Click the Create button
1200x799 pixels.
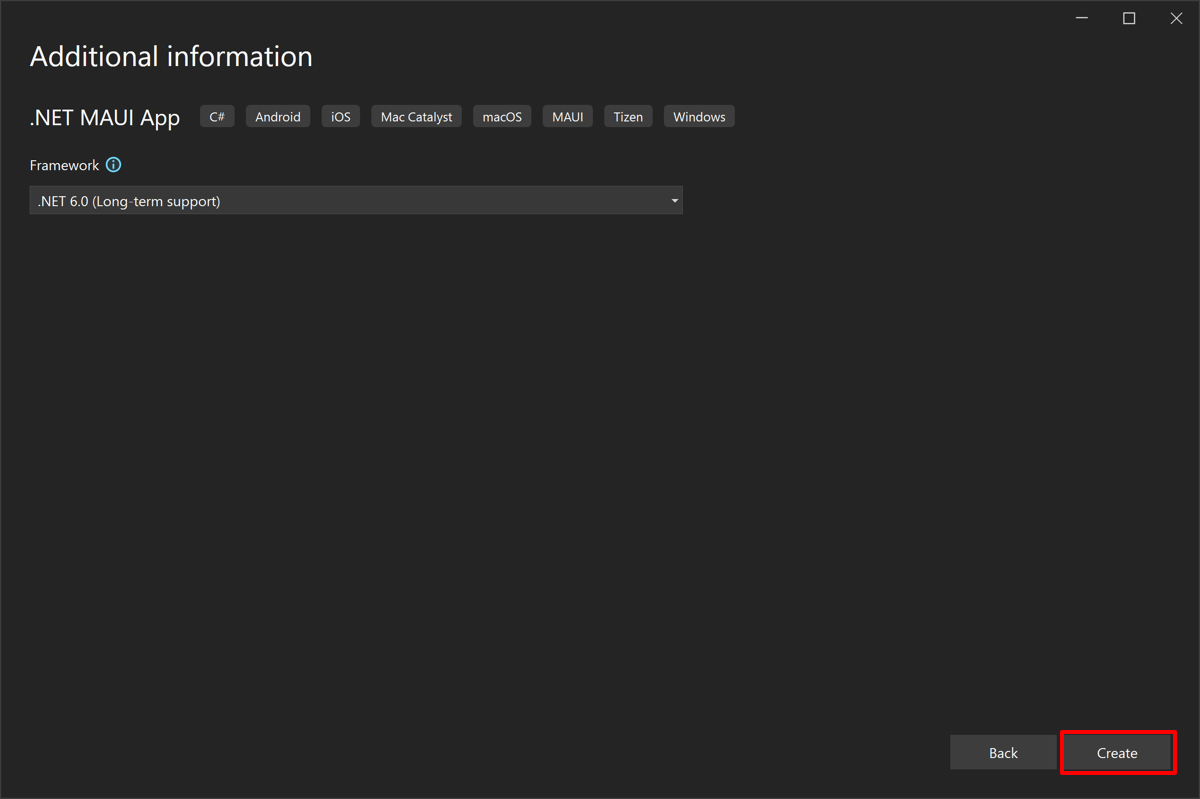pyautogui.click(x=1117, y=753)
